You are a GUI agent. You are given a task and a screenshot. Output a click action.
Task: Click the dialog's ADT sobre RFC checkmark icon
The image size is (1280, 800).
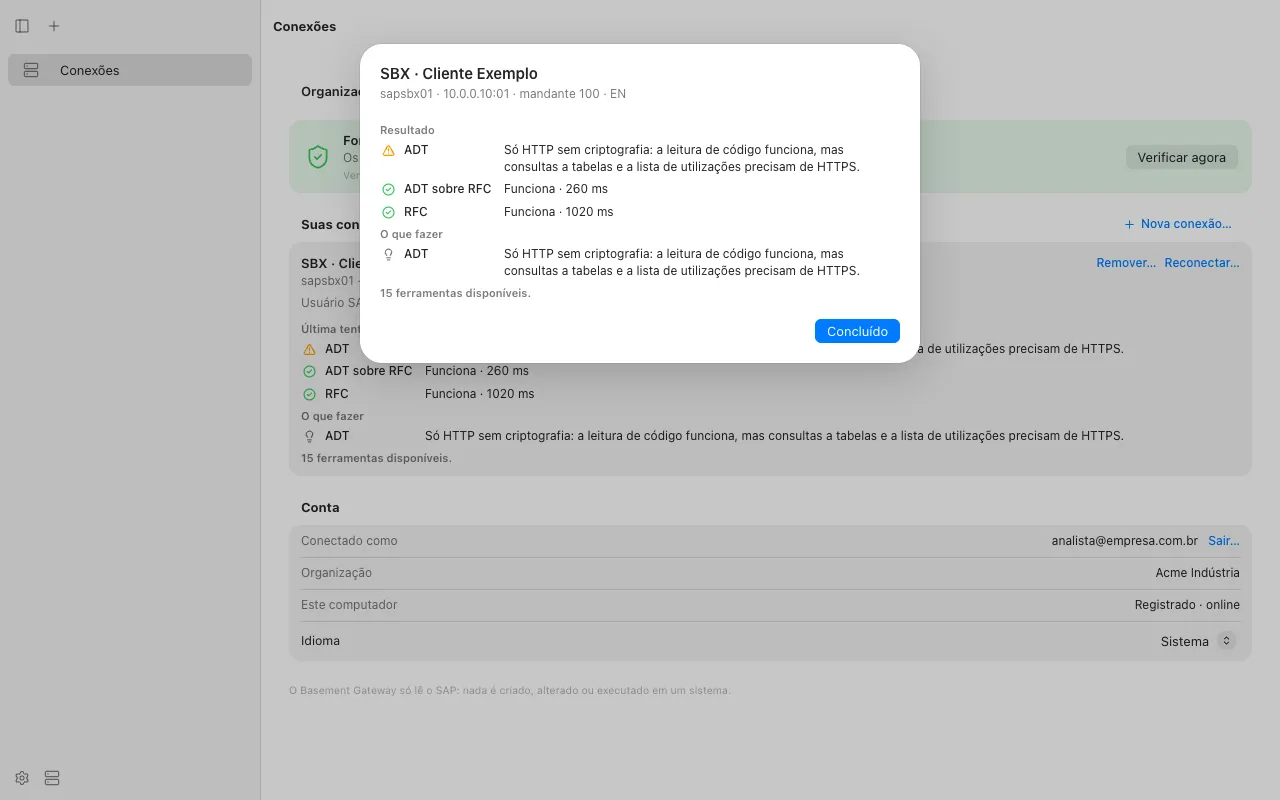coord(389,189)
